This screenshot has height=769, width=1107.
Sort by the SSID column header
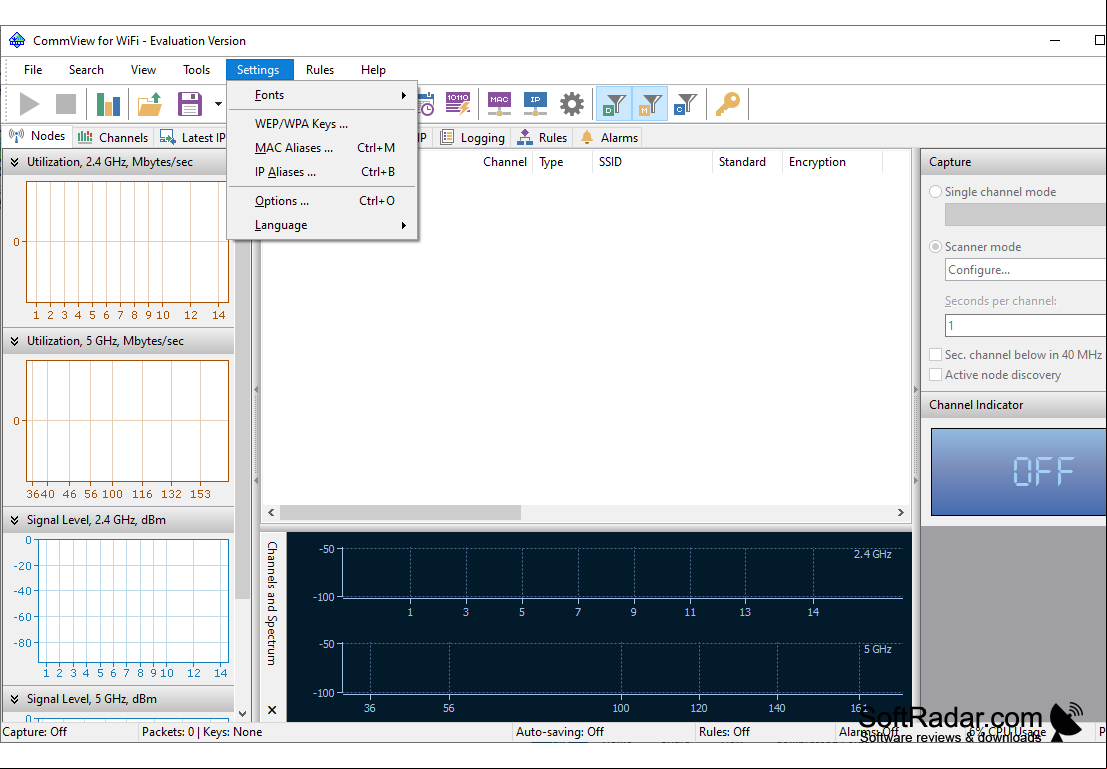tap(652, 162)
